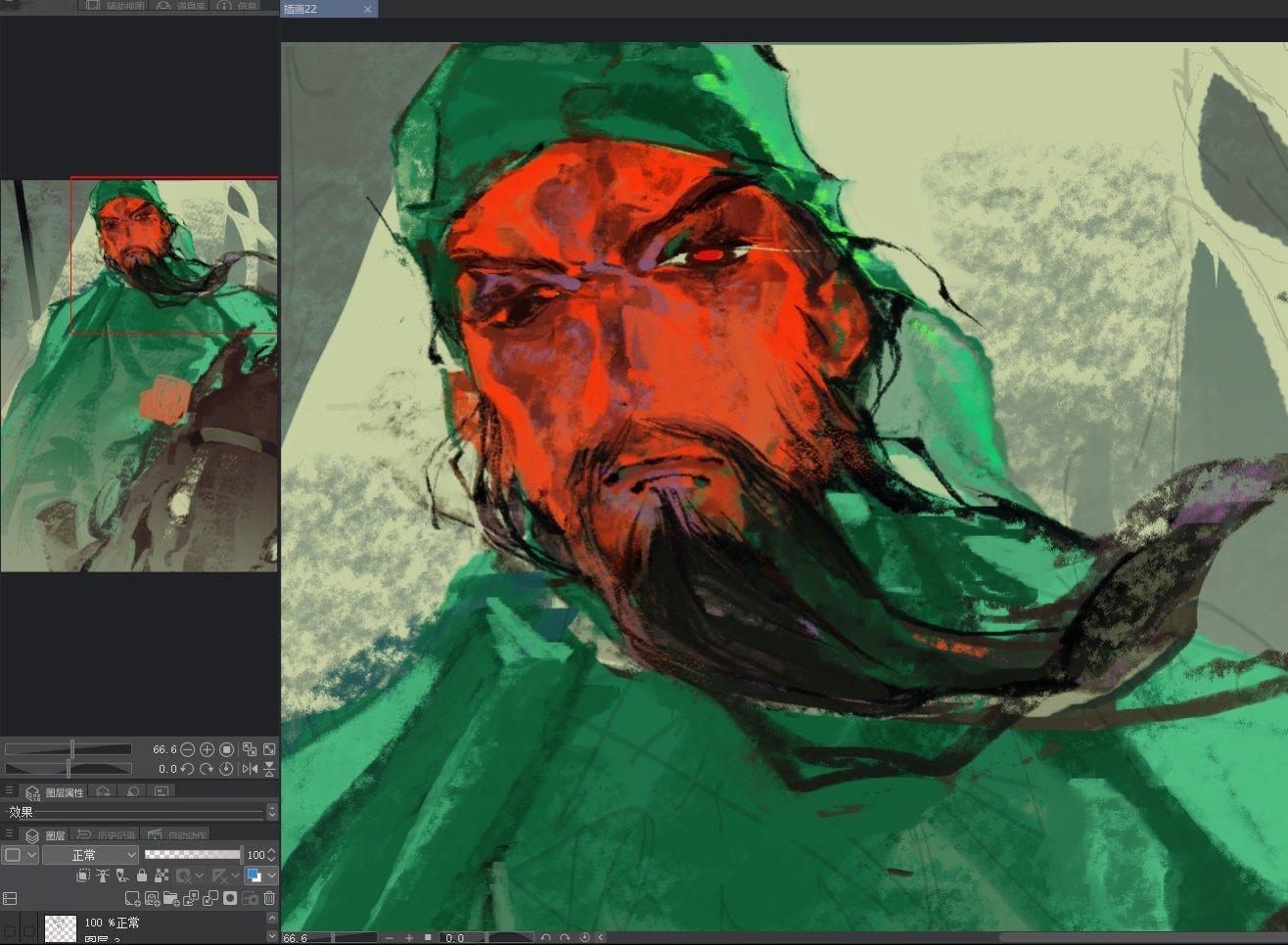The width and height of the screenshot is (1288, 945).
Task: Click the 图层属性 layer property tab
Action: point(55,792)
